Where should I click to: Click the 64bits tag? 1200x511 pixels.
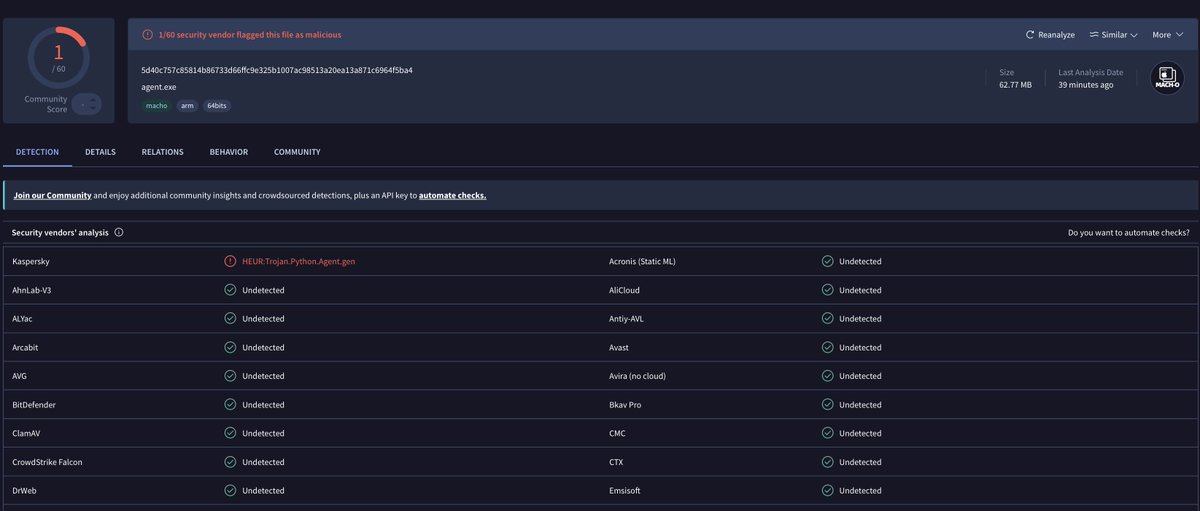(218, 105)
